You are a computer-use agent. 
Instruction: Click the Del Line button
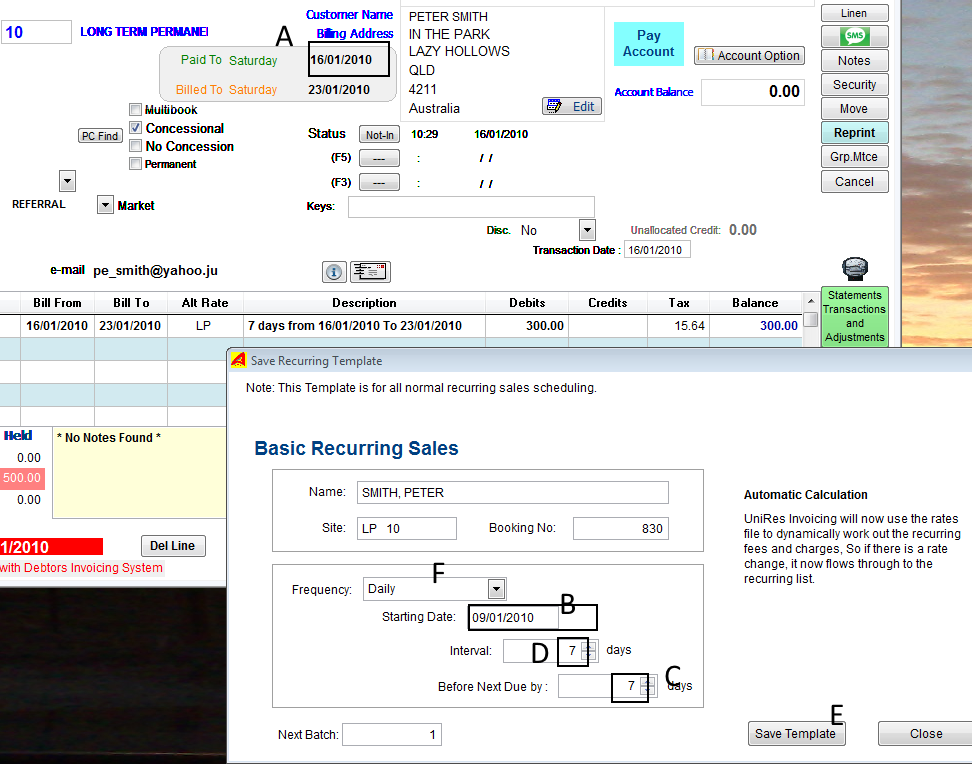tap(173, 546)
